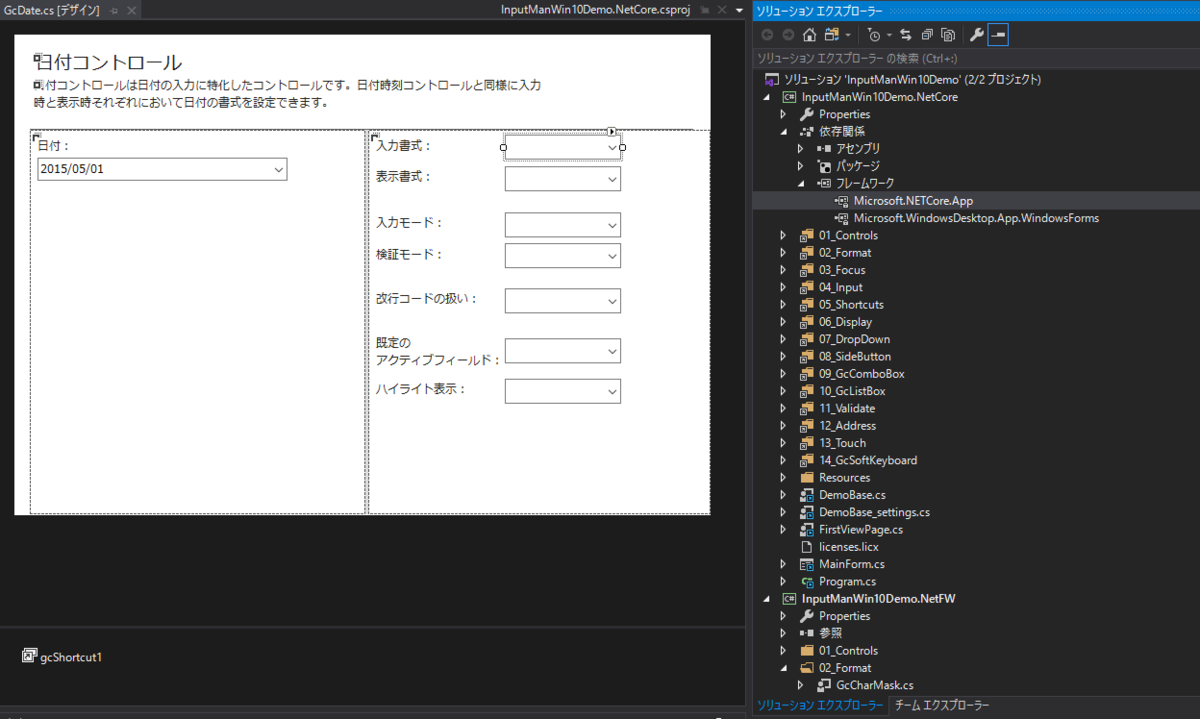The image size is (1200, 719).
Task: Click the Resources folder icon
Action: (x=807, y=478)
